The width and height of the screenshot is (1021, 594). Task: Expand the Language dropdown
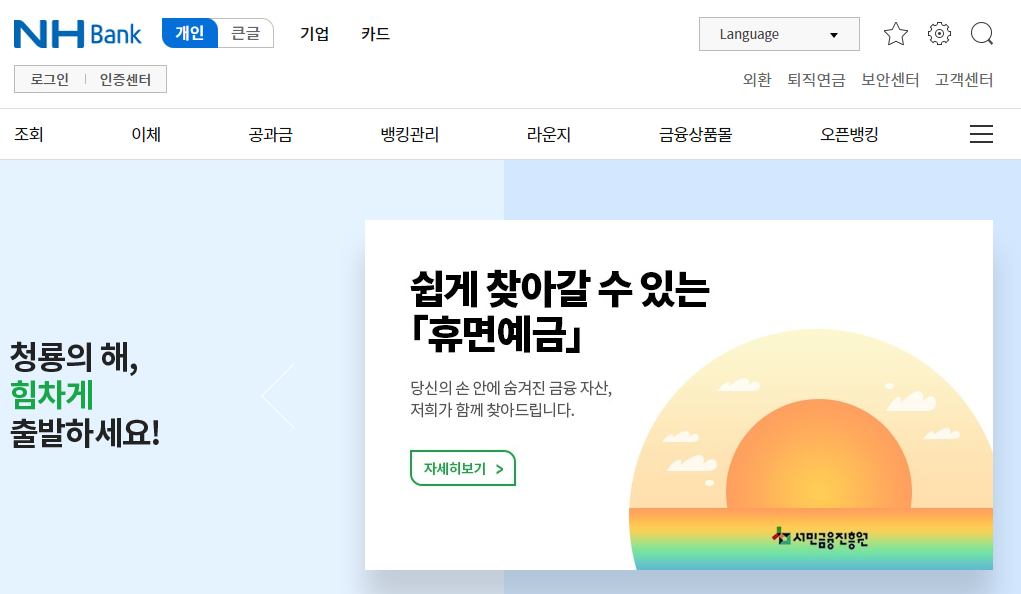(x=779, y=34)
